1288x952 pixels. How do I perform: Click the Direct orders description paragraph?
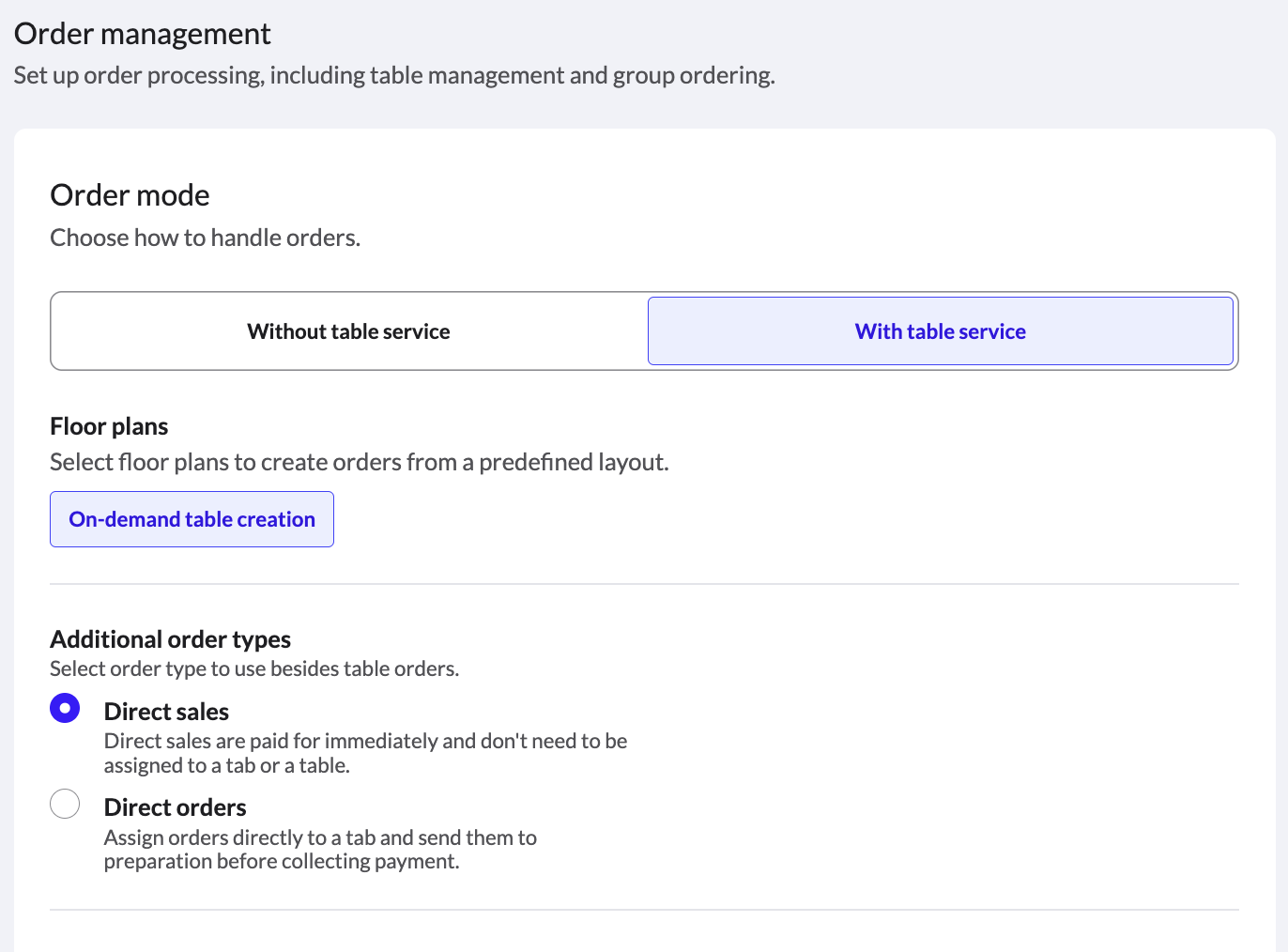tap(320, 849)
